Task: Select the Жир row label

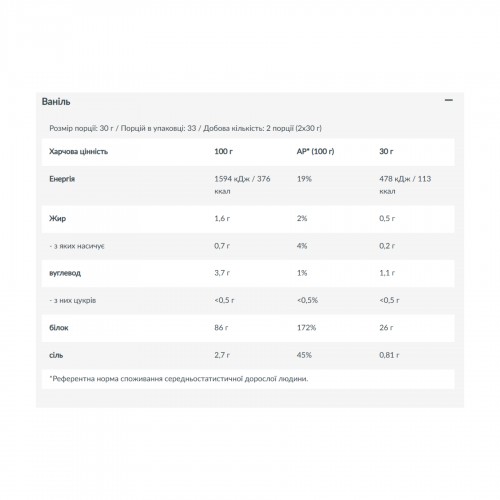Action: pyautogui.click(x=57, y=219)
